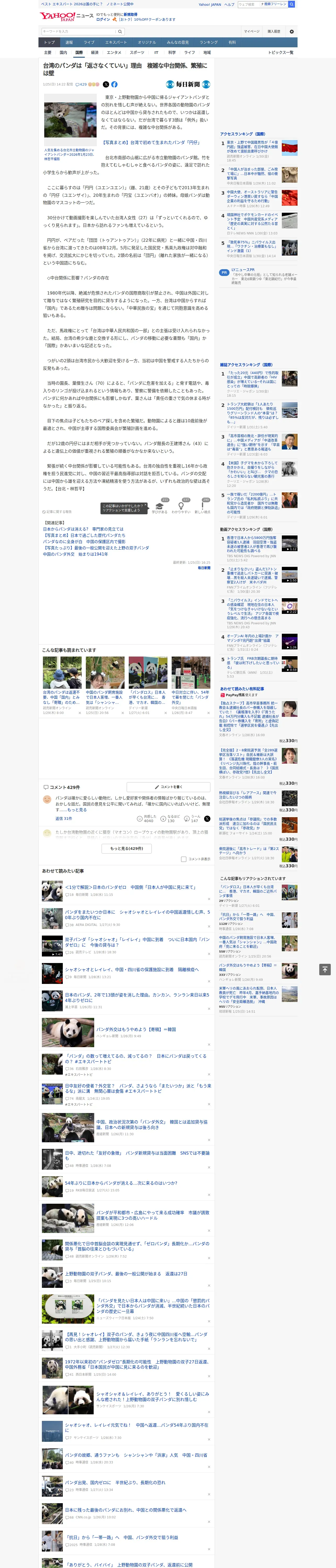Click the main article panda photo
Viewport: 336px width, 1568px height.
70,120
